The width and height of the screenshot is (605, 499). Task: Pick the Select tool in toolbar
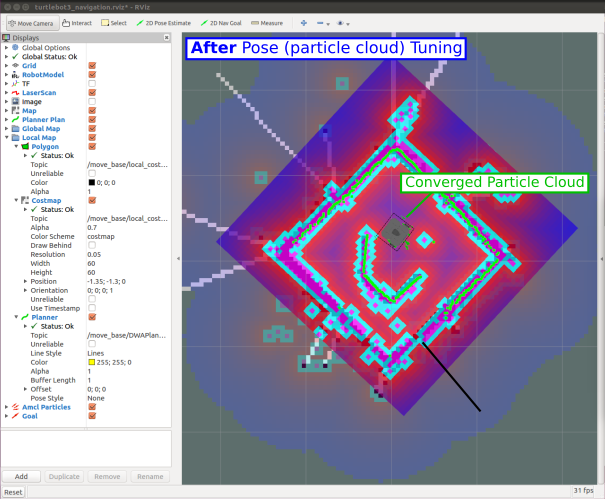(114, 22)
